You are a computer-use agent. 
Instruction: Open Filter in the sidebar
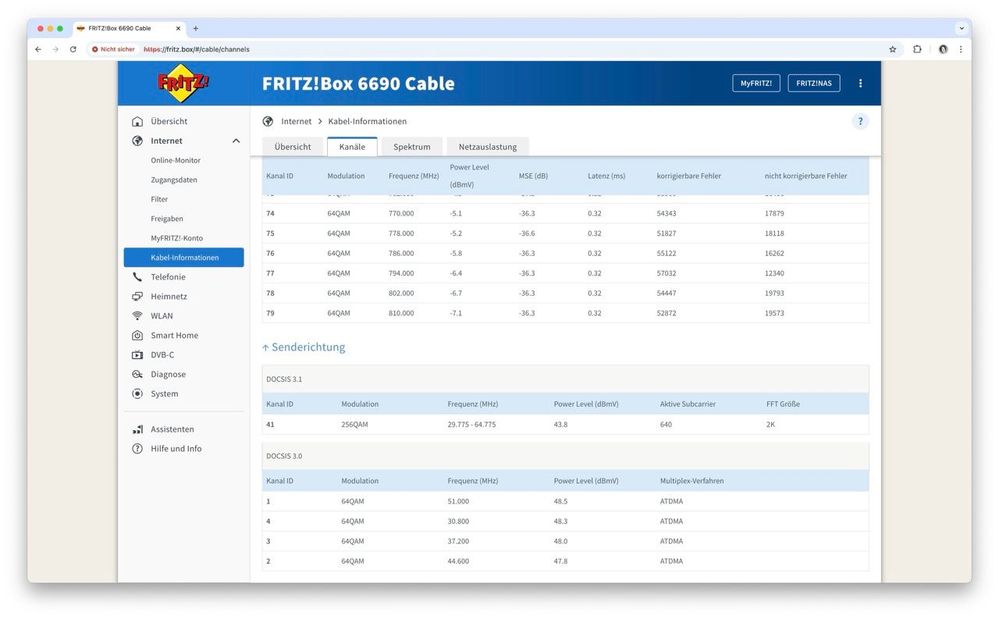[159, 199]
